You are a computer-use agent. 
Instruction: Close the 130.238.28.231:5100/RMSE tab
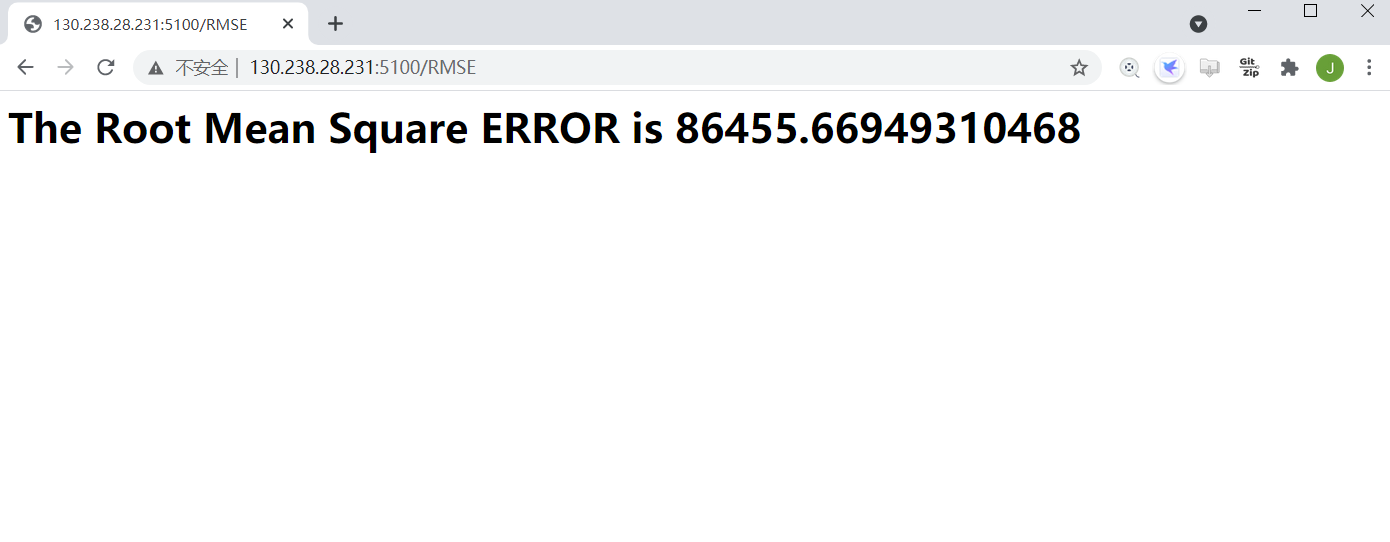pyautogui.click(x=287, y=24)
